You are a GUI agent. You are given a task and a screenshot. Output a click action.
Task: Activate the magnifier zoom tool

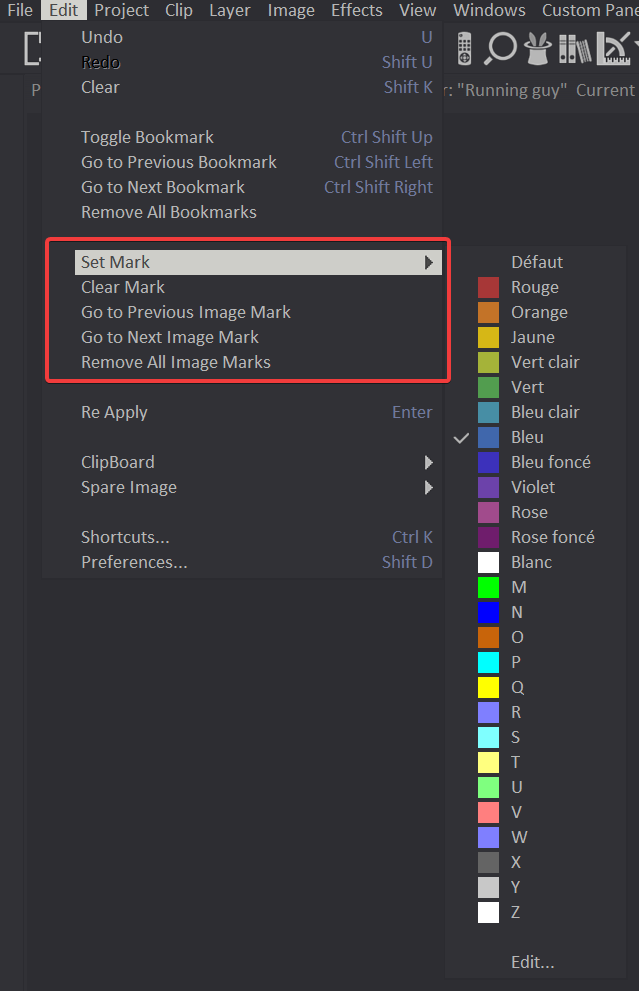pos(500,48)
